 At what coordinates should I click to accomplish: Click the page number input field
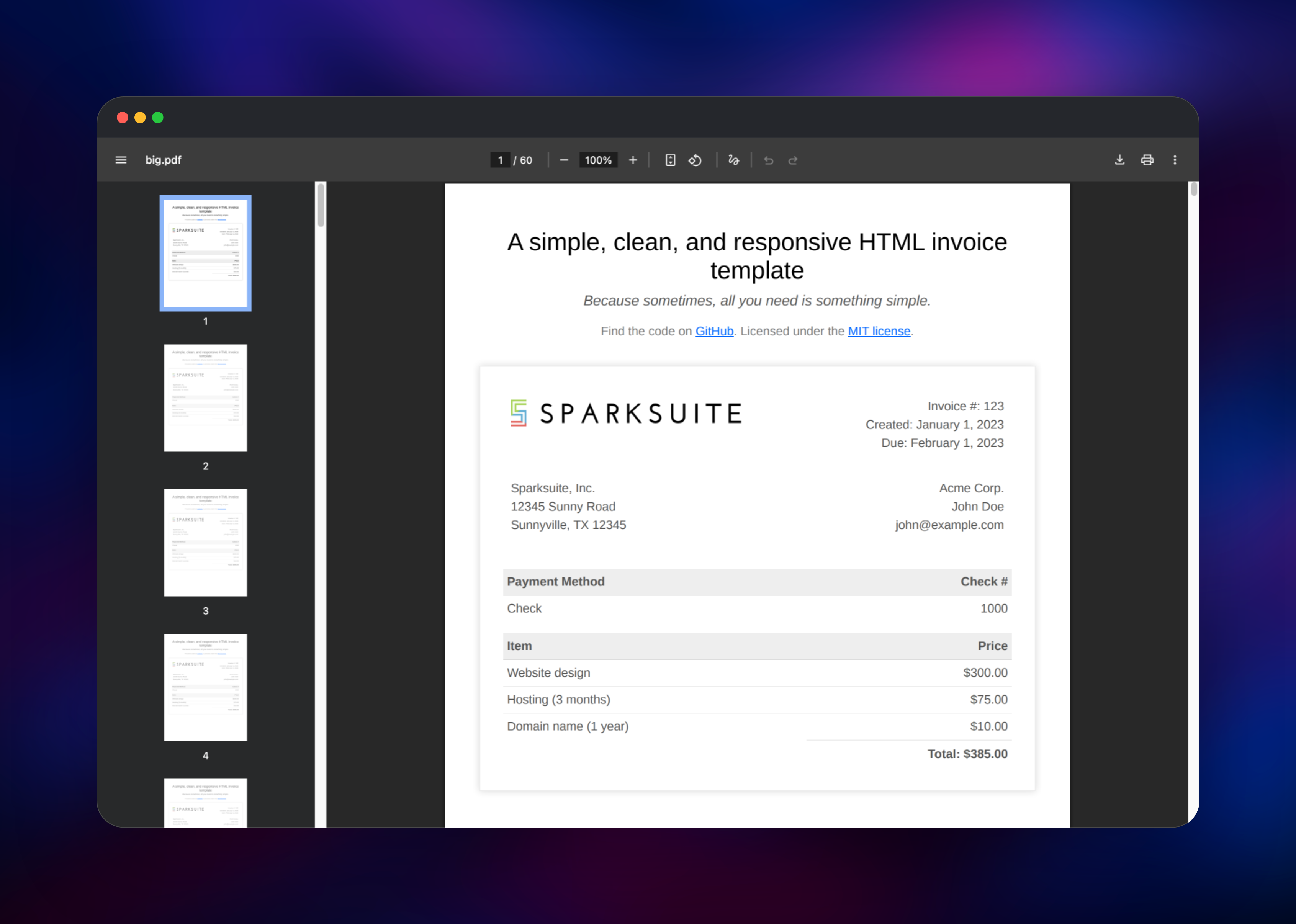coord(500,160)
